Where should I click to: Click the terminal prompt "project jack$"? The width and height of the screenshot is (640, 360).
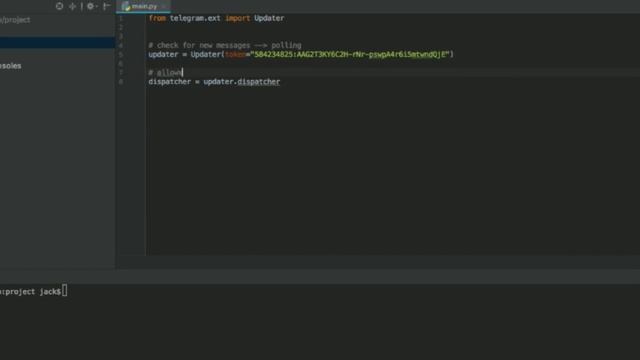(x=33, y=291)
